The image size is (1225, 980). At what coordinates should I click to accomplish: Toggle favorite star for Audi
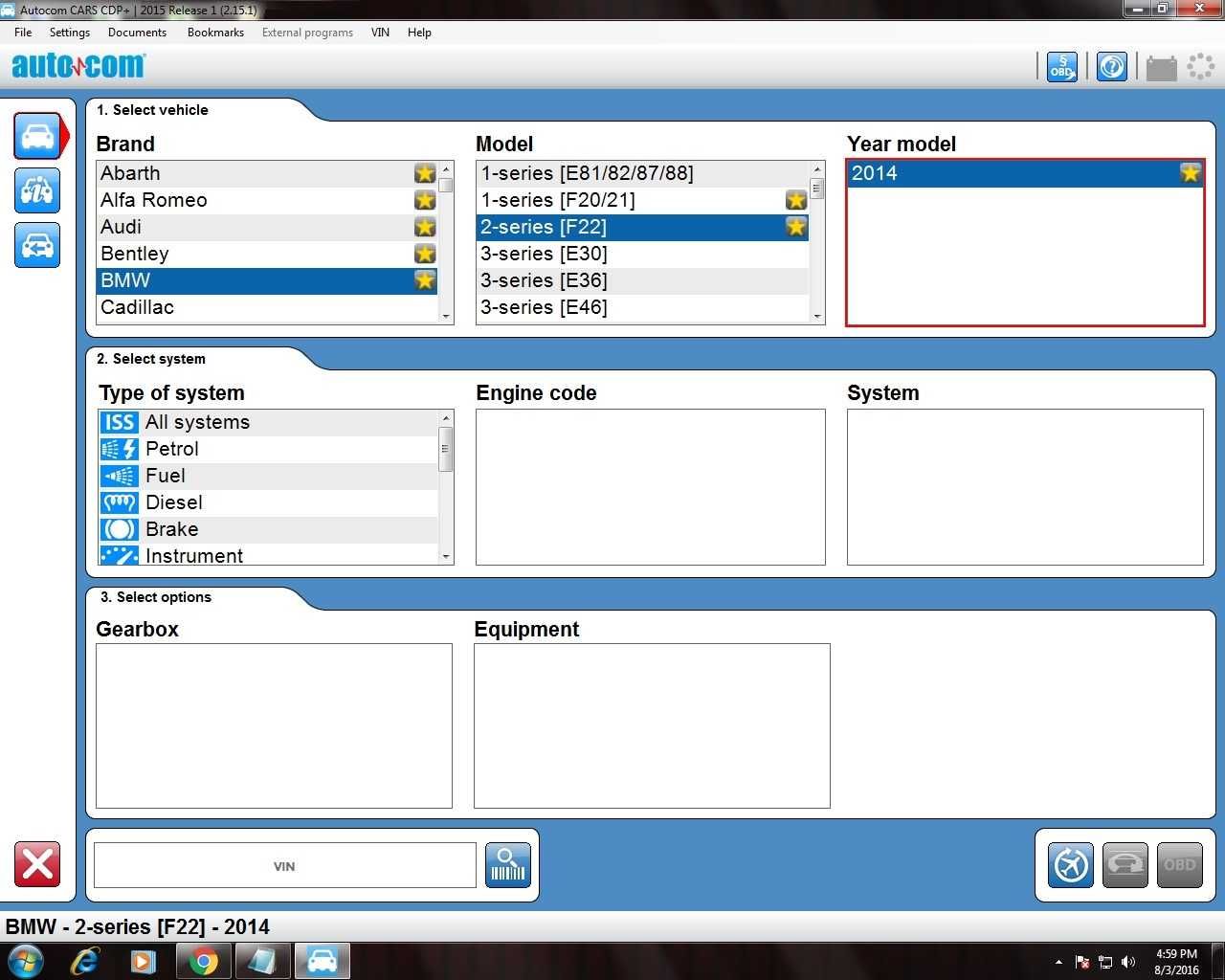coord(425,227)
